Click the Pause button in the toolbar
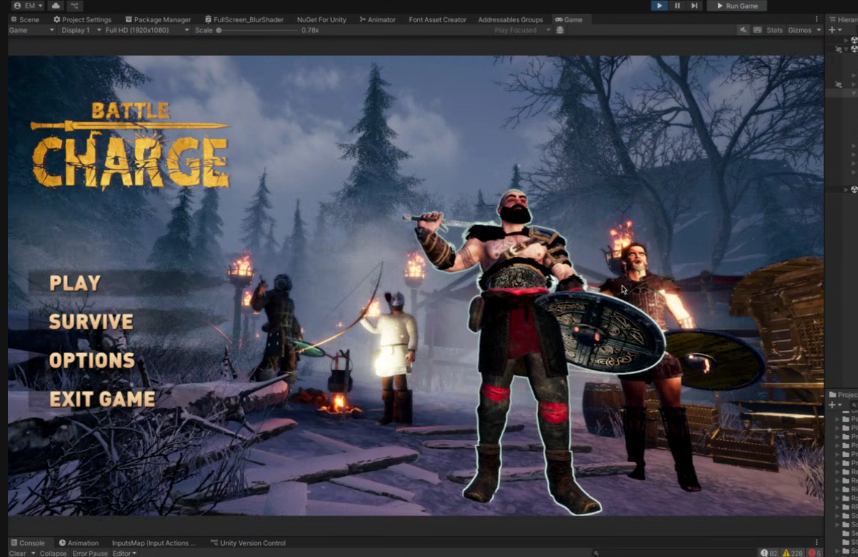Screen dimensions: 858x557 677,5
